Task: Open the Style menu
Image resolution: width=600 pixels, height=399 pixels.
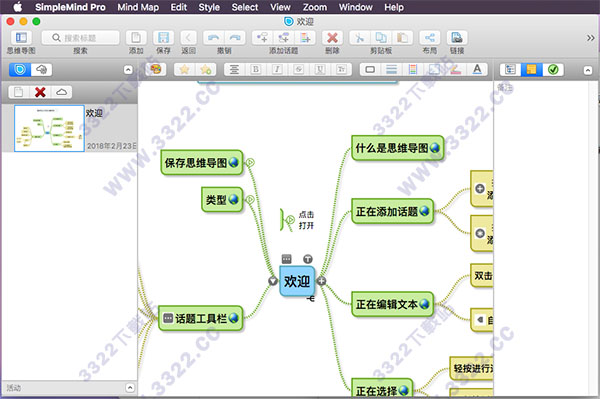Action: point(209,7)
